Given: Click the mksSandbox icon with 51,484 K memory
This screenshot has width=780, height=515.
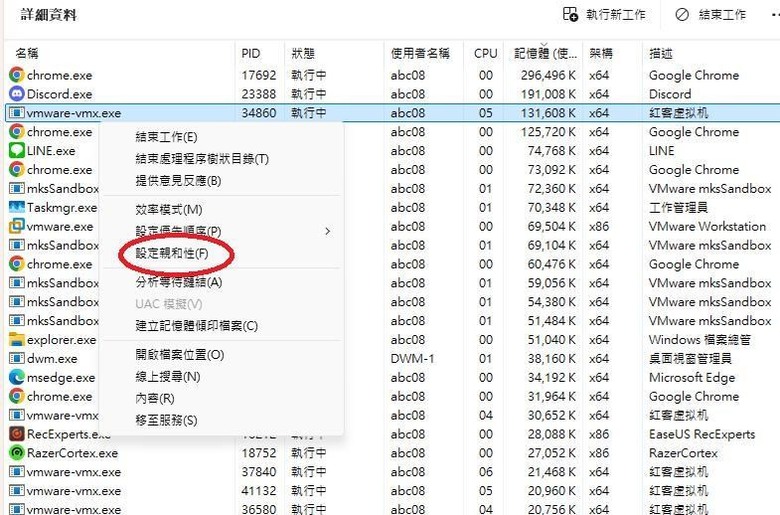Looking at the screenshot, I should pyautogui.click(x=16, y=321).
